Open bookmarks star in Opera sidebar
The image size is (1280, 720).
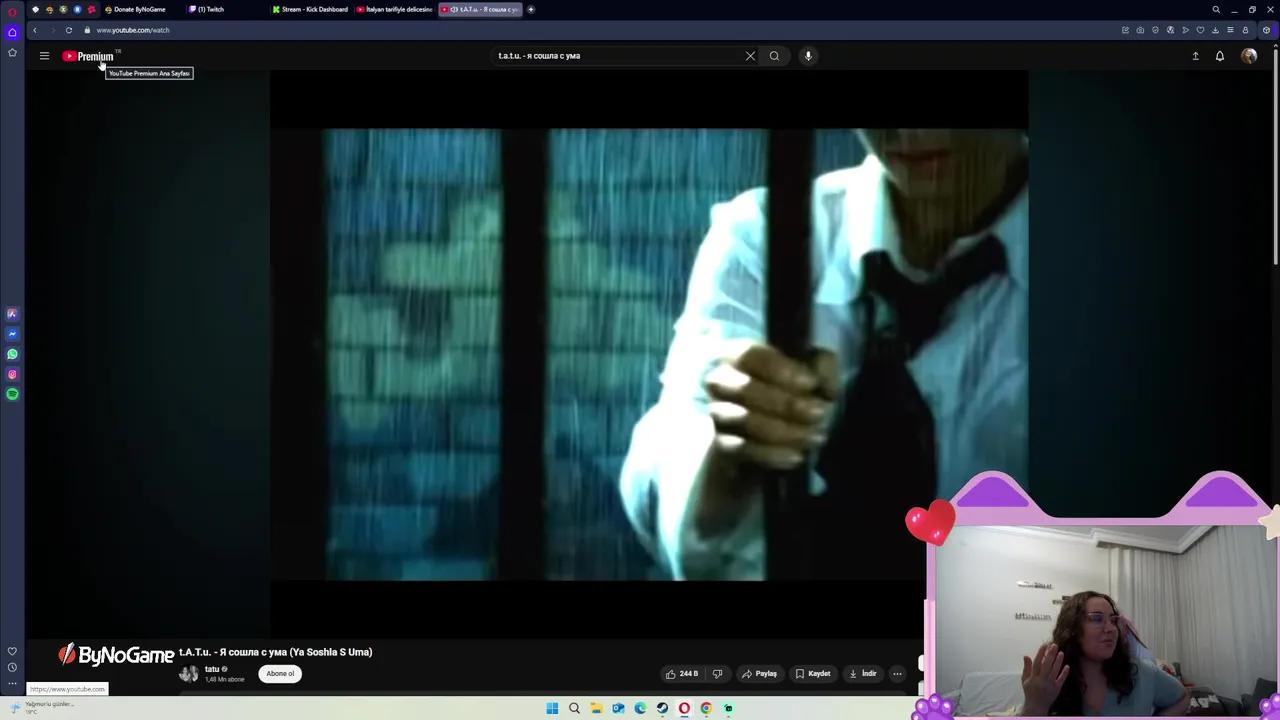[12, 52]
